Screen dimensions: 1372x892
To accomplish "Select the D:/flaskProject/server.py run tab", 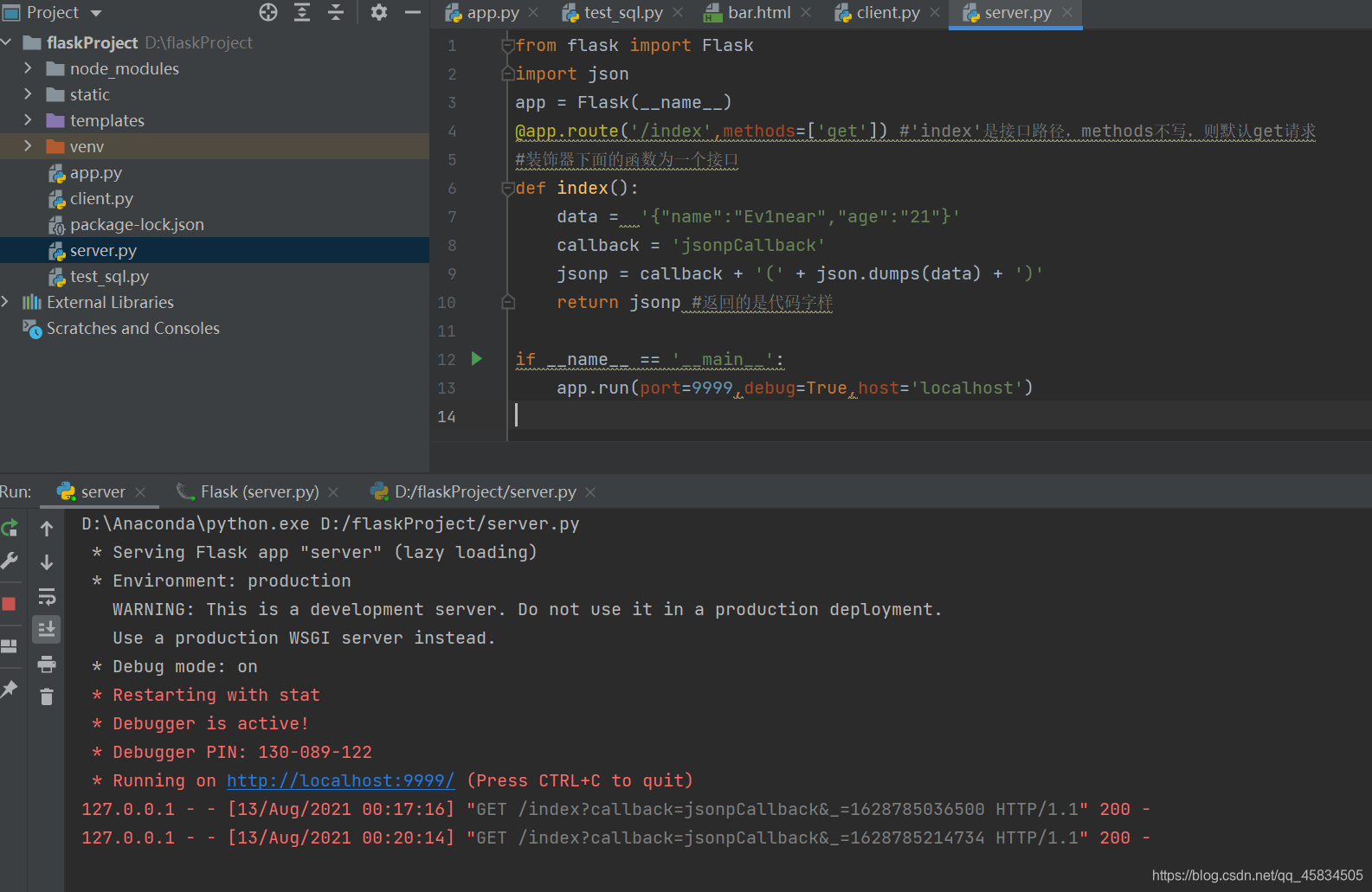I will (x=485, y=491).
